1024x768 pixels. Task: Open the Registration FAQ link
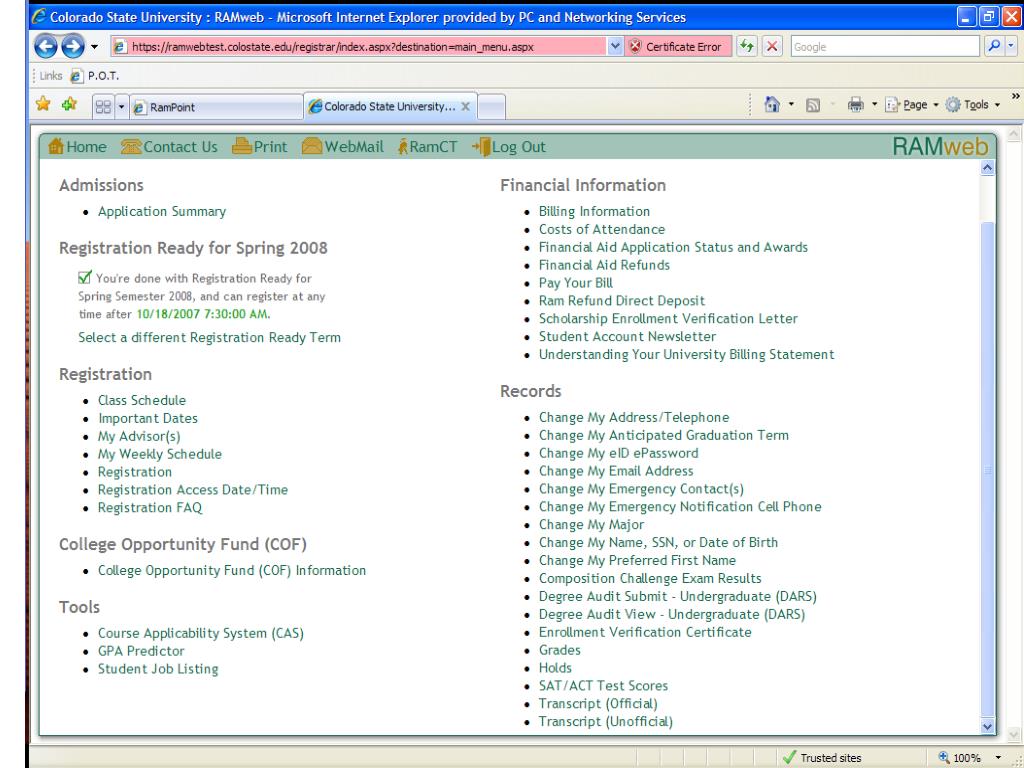pos(150,507)
